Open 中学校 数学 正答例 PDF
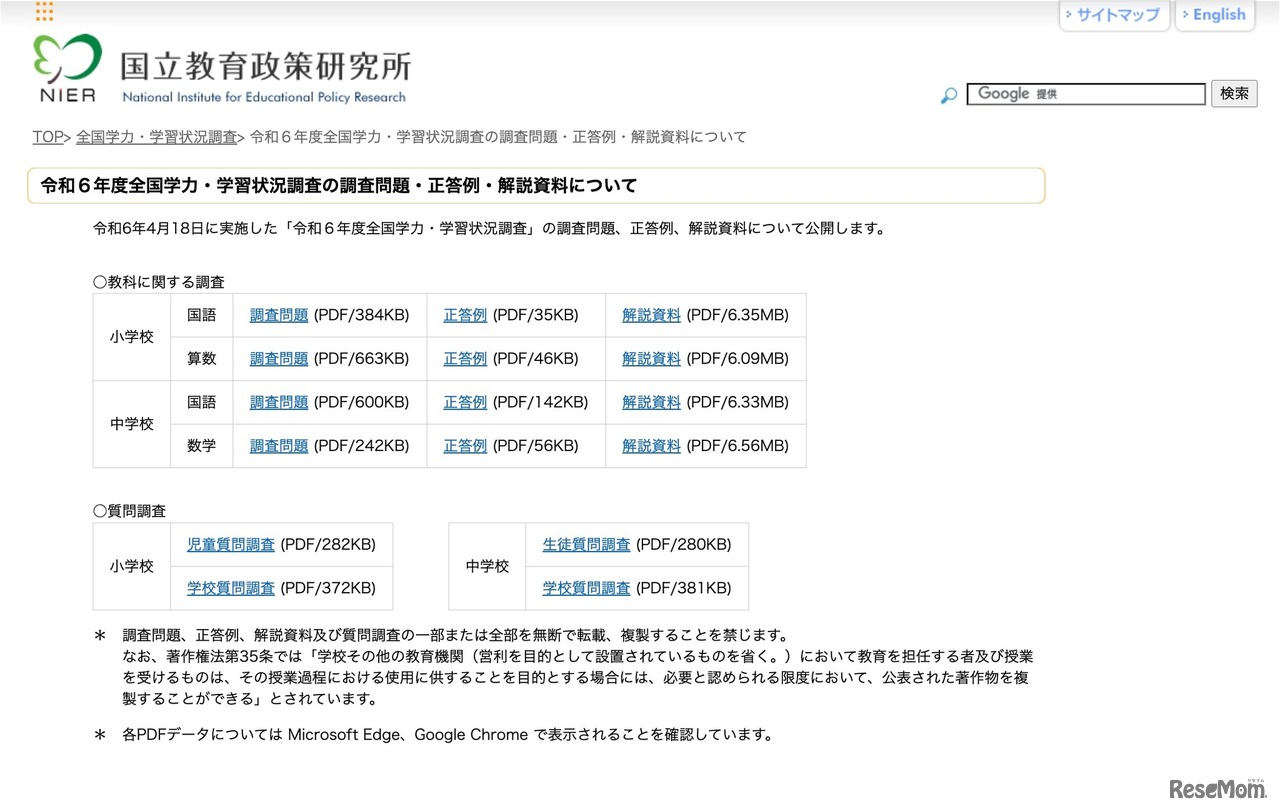Screen dimensions: 1280x812 coord(464,446)
